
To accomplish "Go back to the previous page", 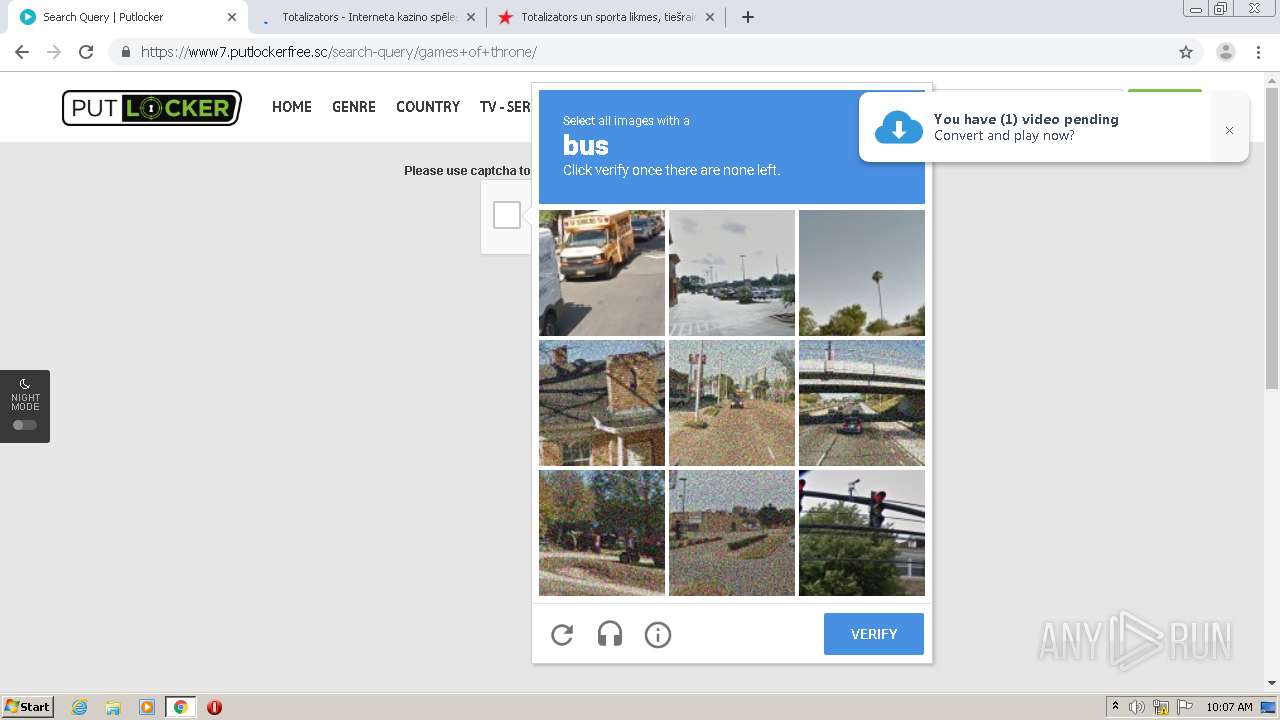I will pos(22,52).
